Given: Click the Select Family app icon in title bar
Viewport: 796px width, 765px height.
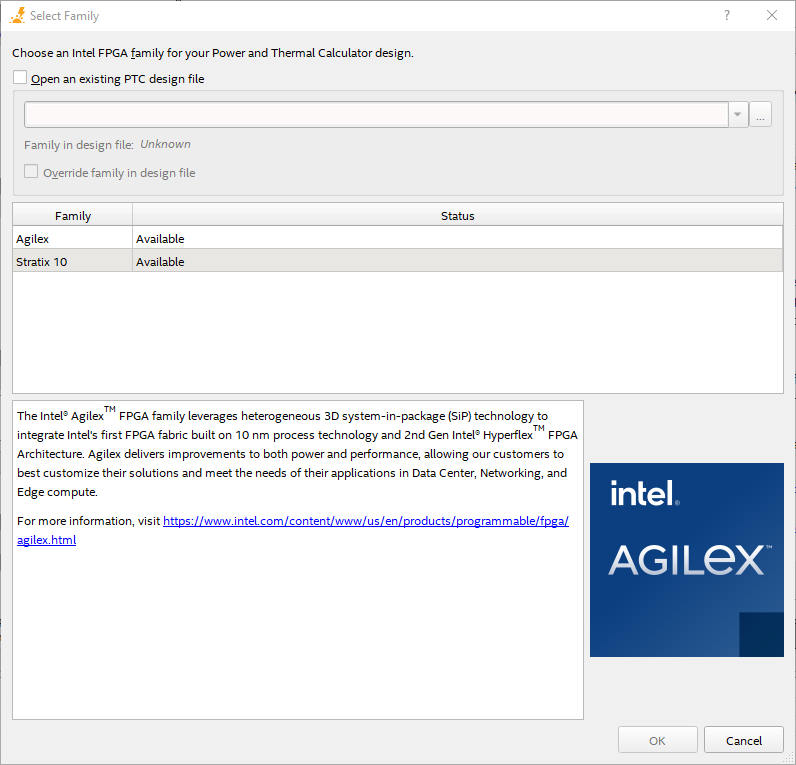Looking at the screenshot, I should [16, 15].
